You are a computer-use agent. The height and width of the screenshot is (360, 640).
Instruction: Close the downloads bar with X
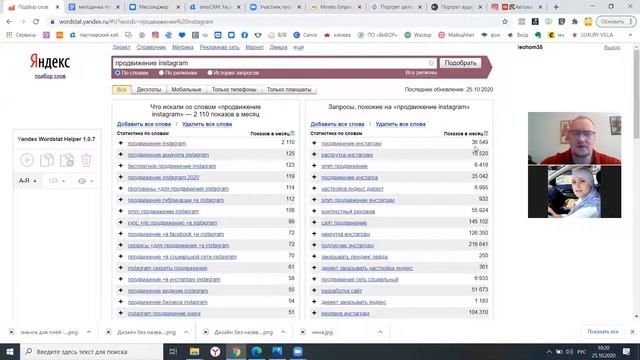[x=632, y=332]
